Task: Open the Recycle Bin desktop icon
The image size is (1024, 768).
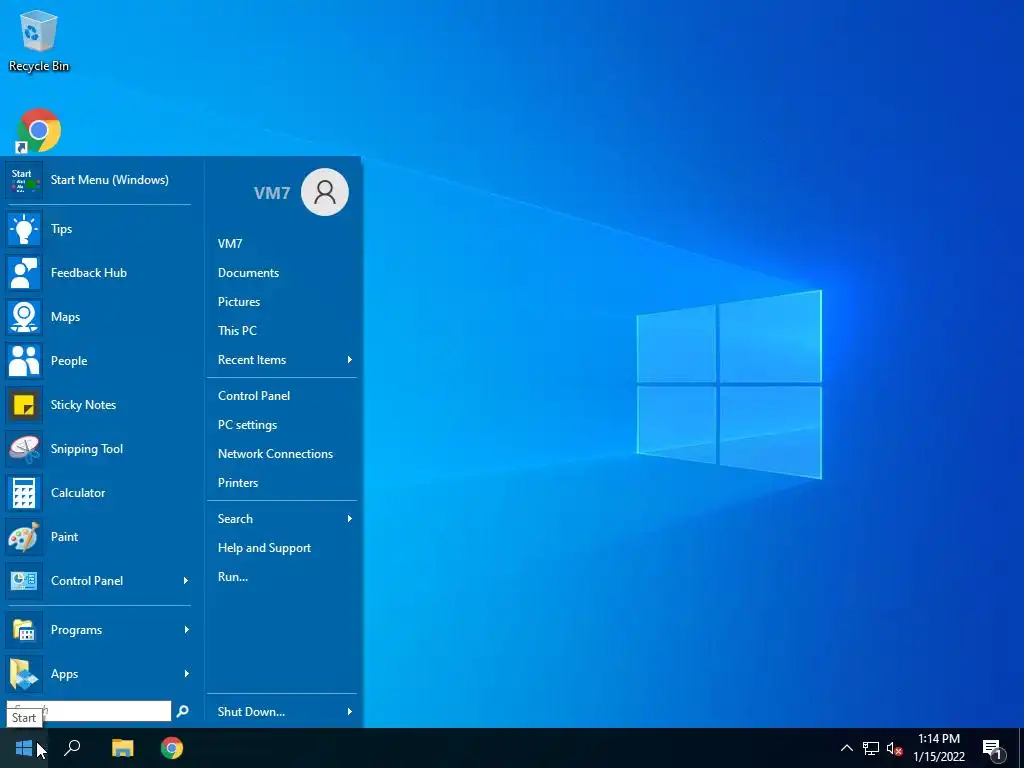Action: pyautogui.click(x=39, y=31)
